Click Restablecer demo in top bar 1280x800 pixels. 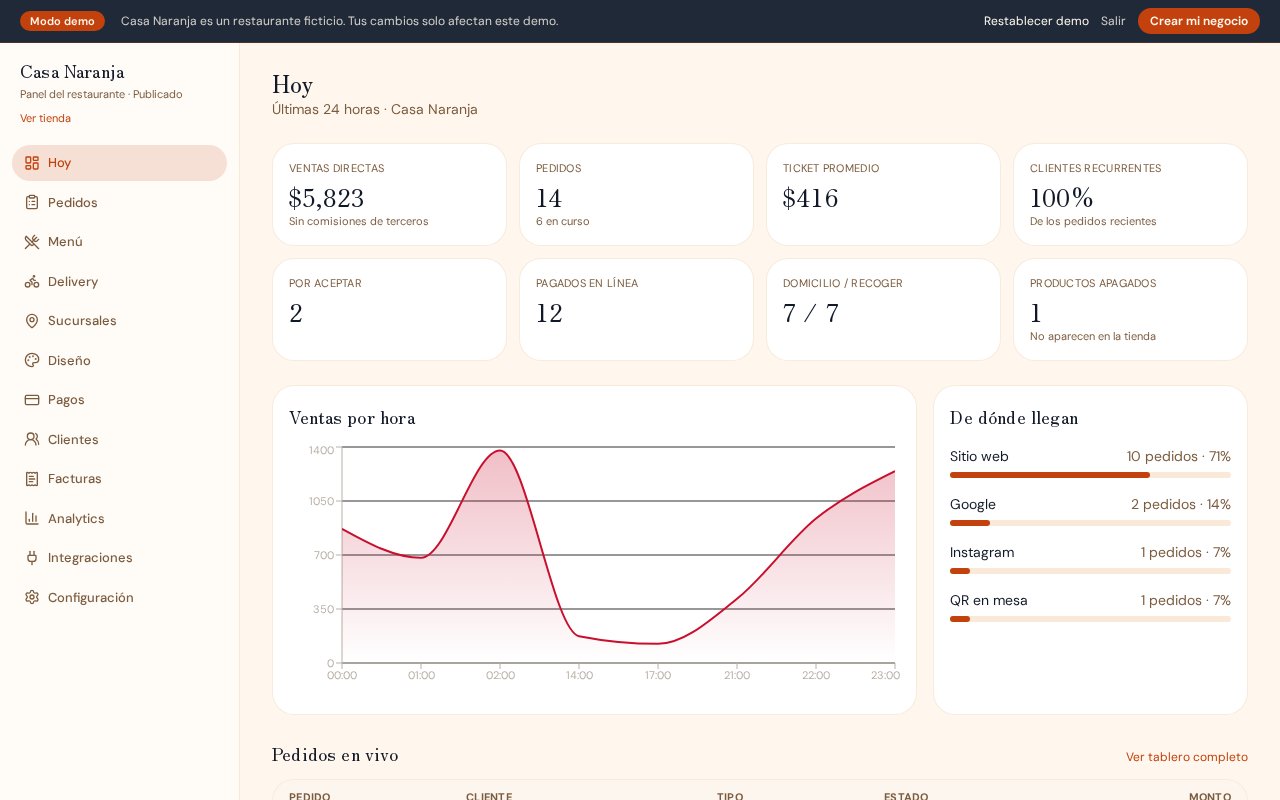click(1036, 21)
